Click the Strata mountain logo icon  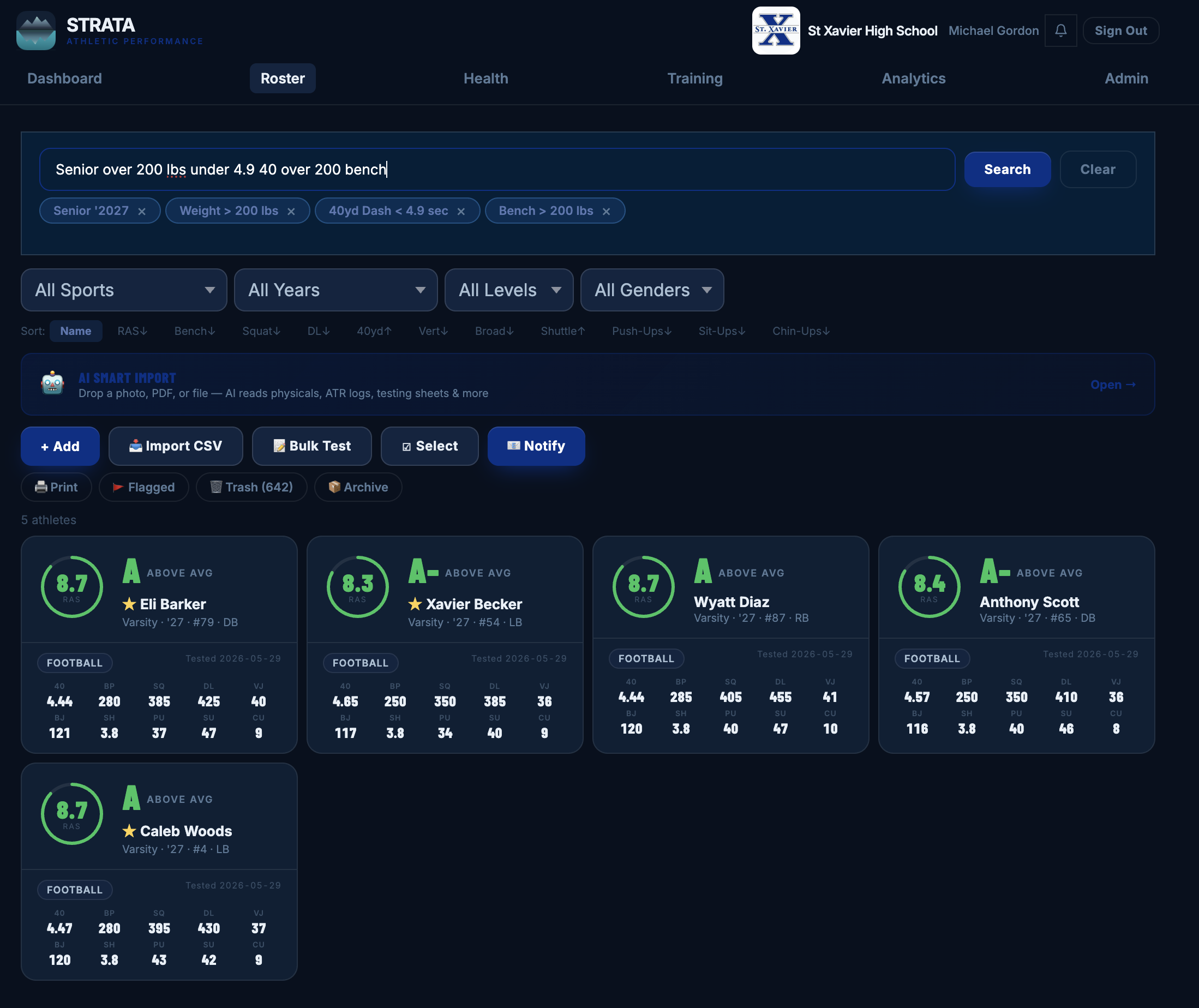click(36, 31)
